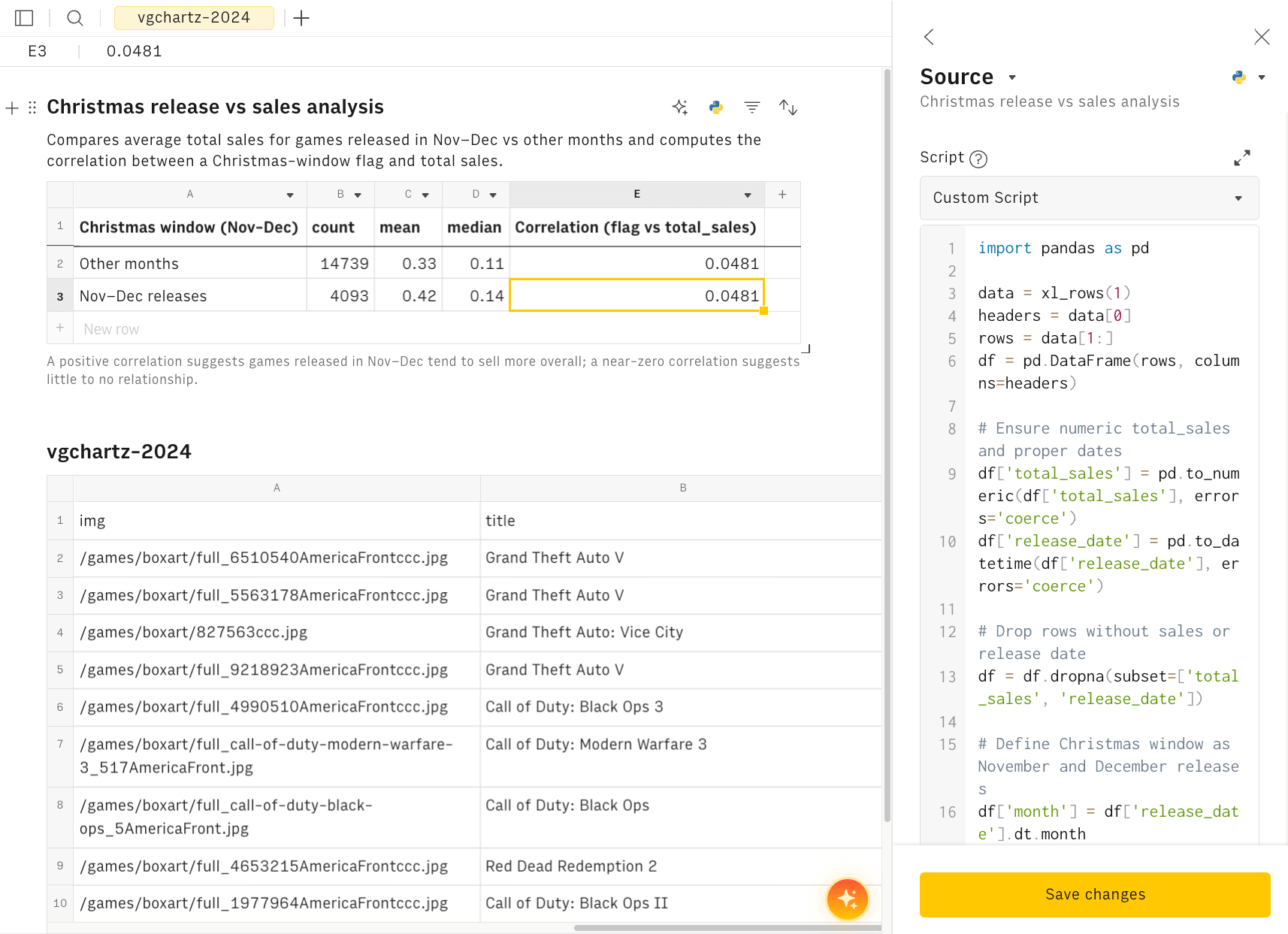The width and height of the screenshot is (1288, 934).
Task: Add a new tab with the plus button
Action: [x=301, y=17]
